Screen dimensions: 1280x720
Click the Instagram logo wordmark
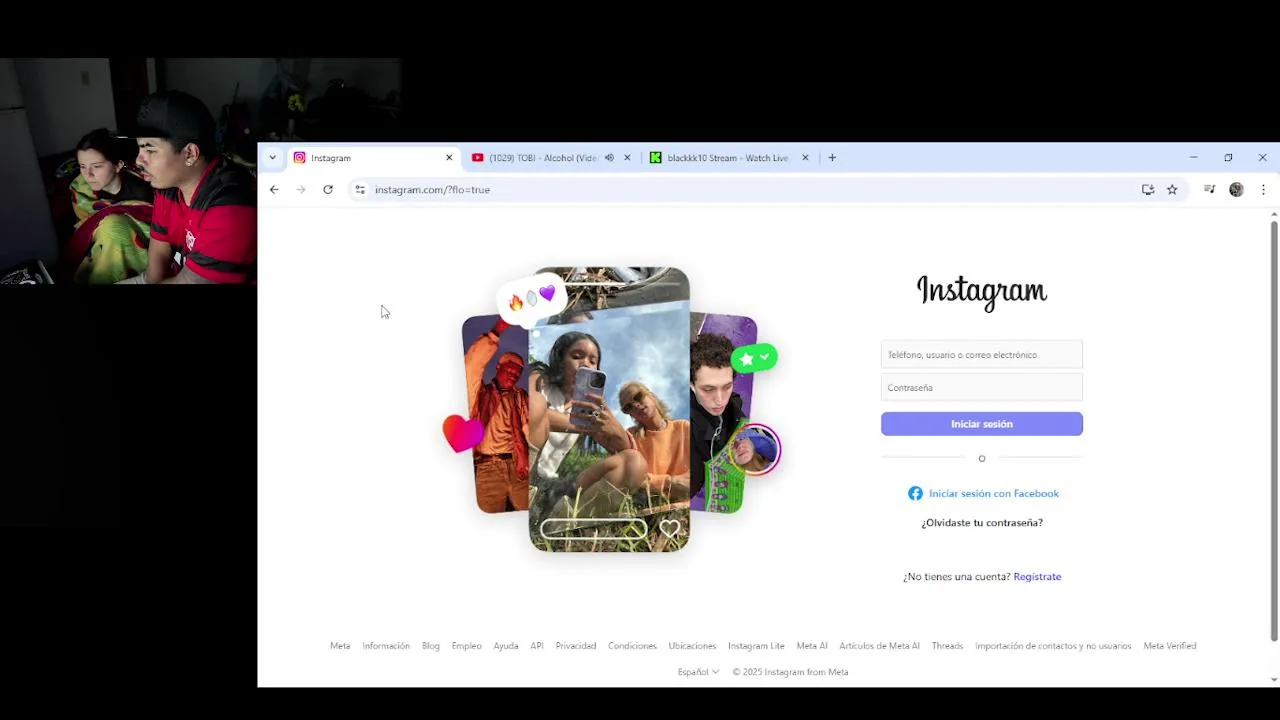(x=982, y=291)
